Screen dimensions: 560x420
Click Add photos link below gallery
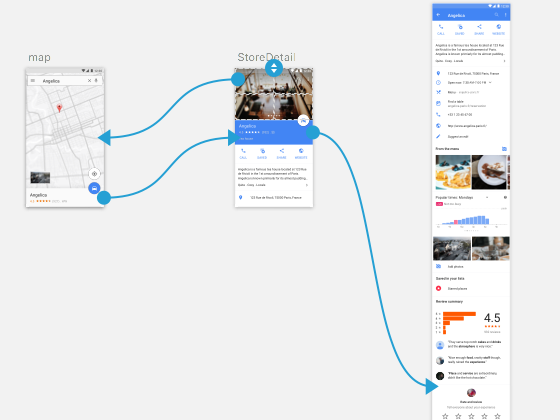pyautogui.click(x=455, y=266)
